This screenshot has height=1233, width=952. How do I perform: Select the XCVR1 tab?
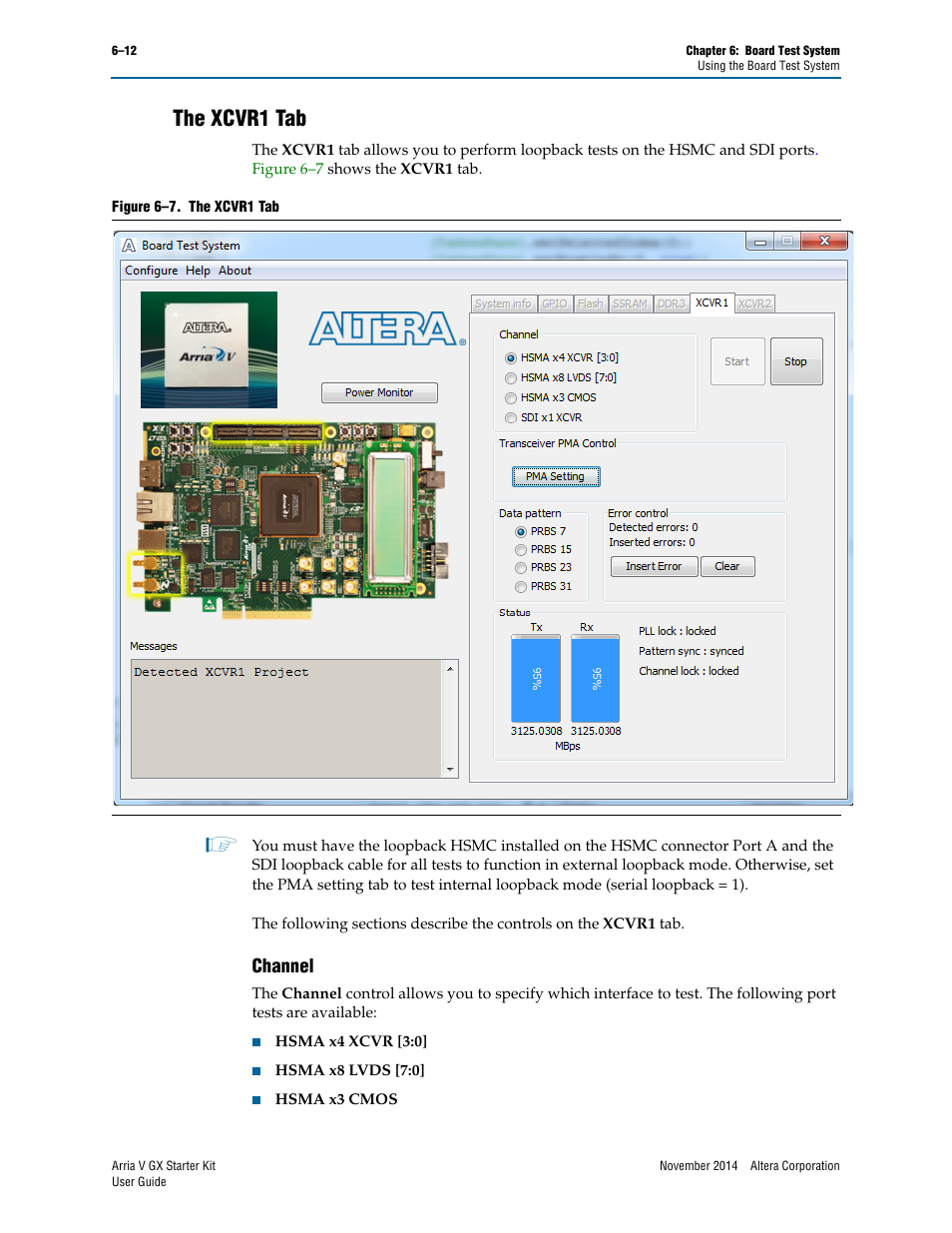tap(712, 303)
